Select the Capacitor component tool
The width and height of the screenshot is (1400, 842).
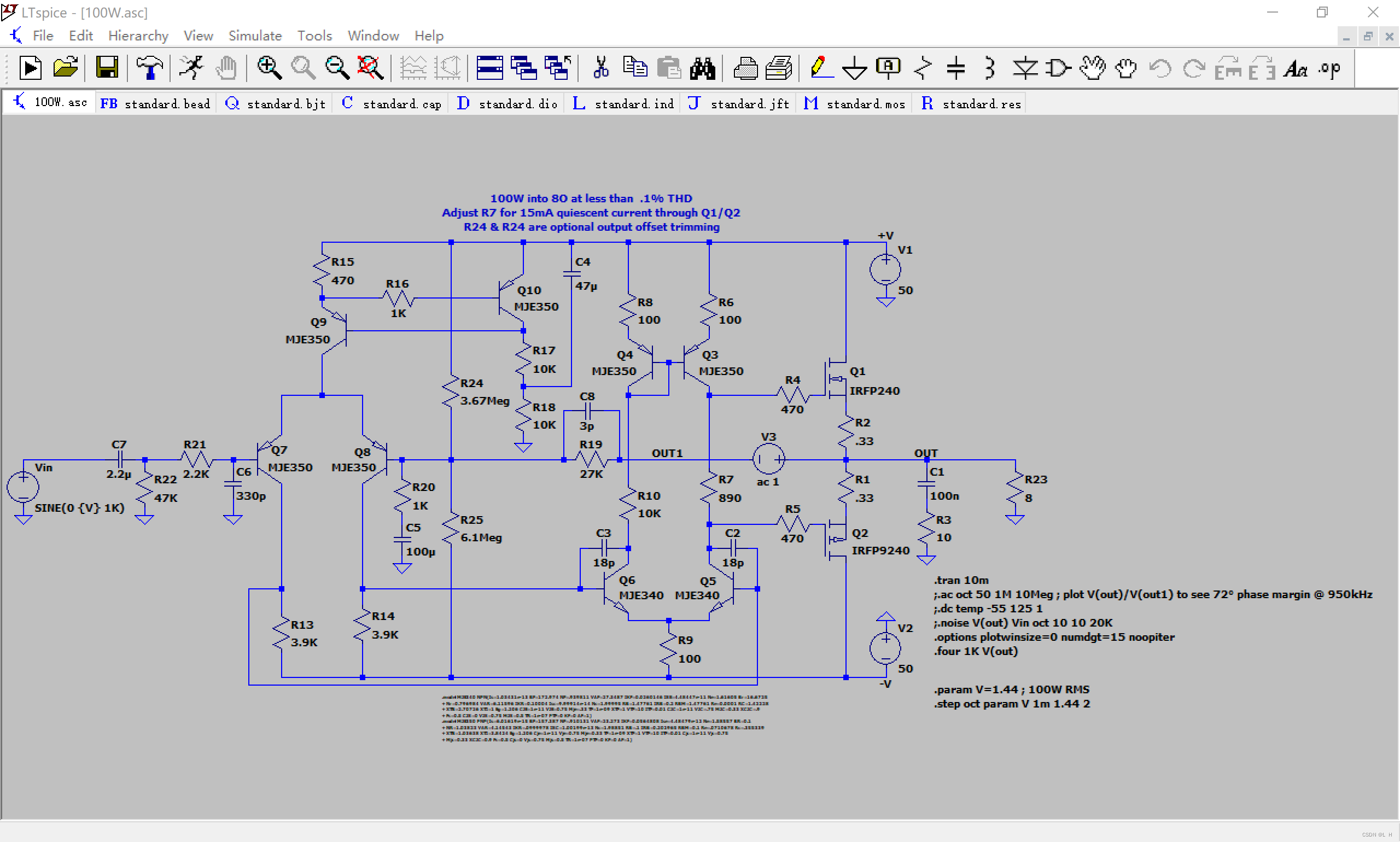955,68
